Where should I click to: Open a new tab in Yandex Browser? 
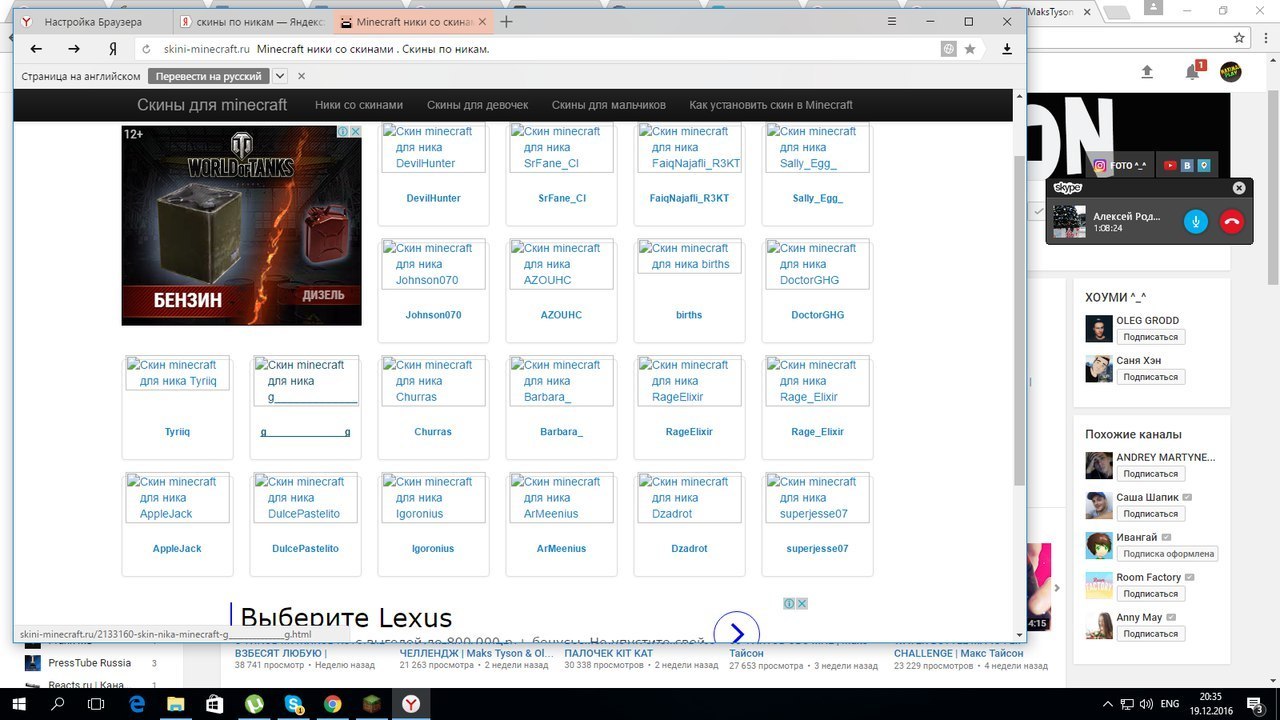coord(507,21)
